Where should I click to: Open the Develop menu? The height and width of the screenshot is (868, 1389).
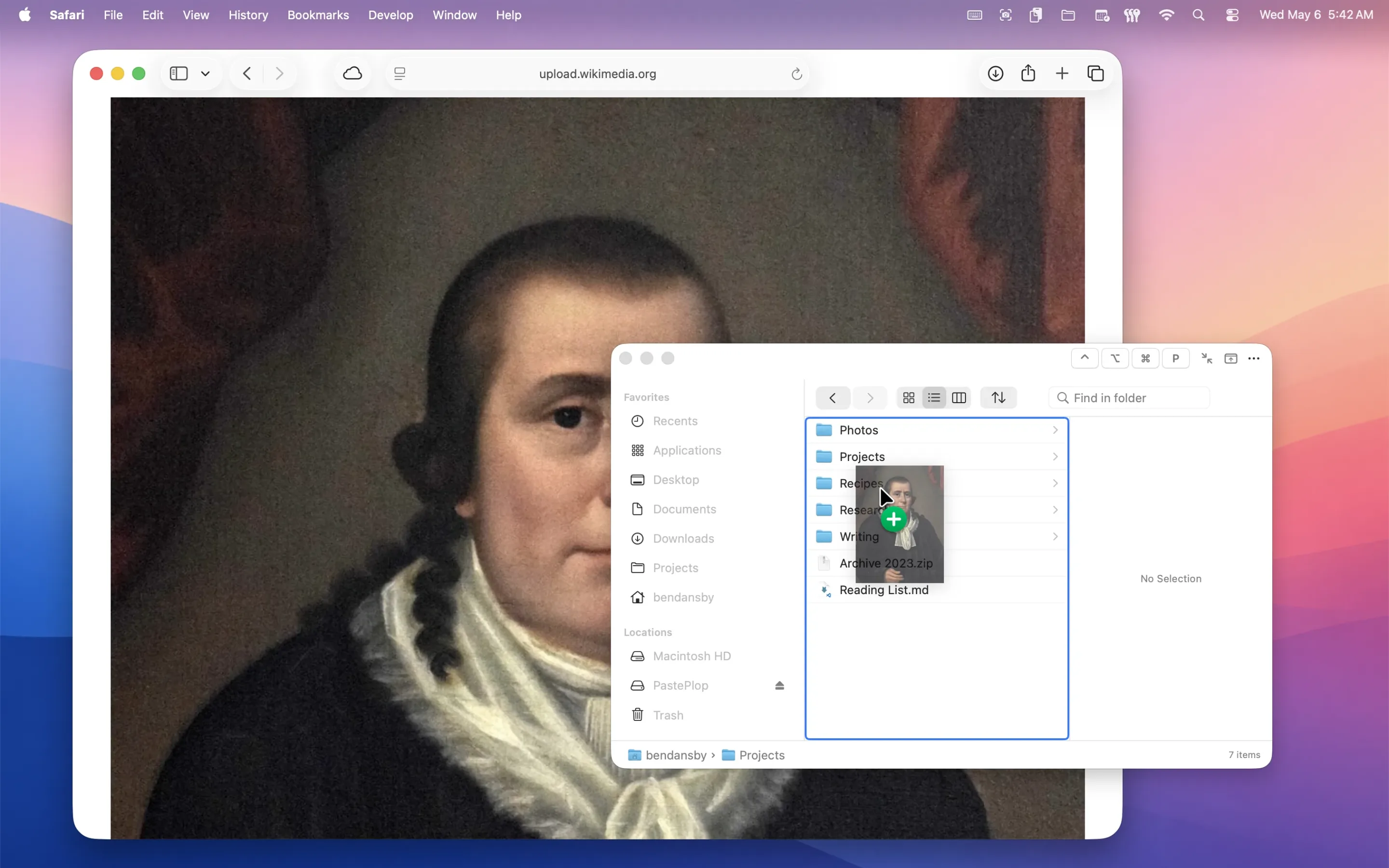click(x=391, y=15)
